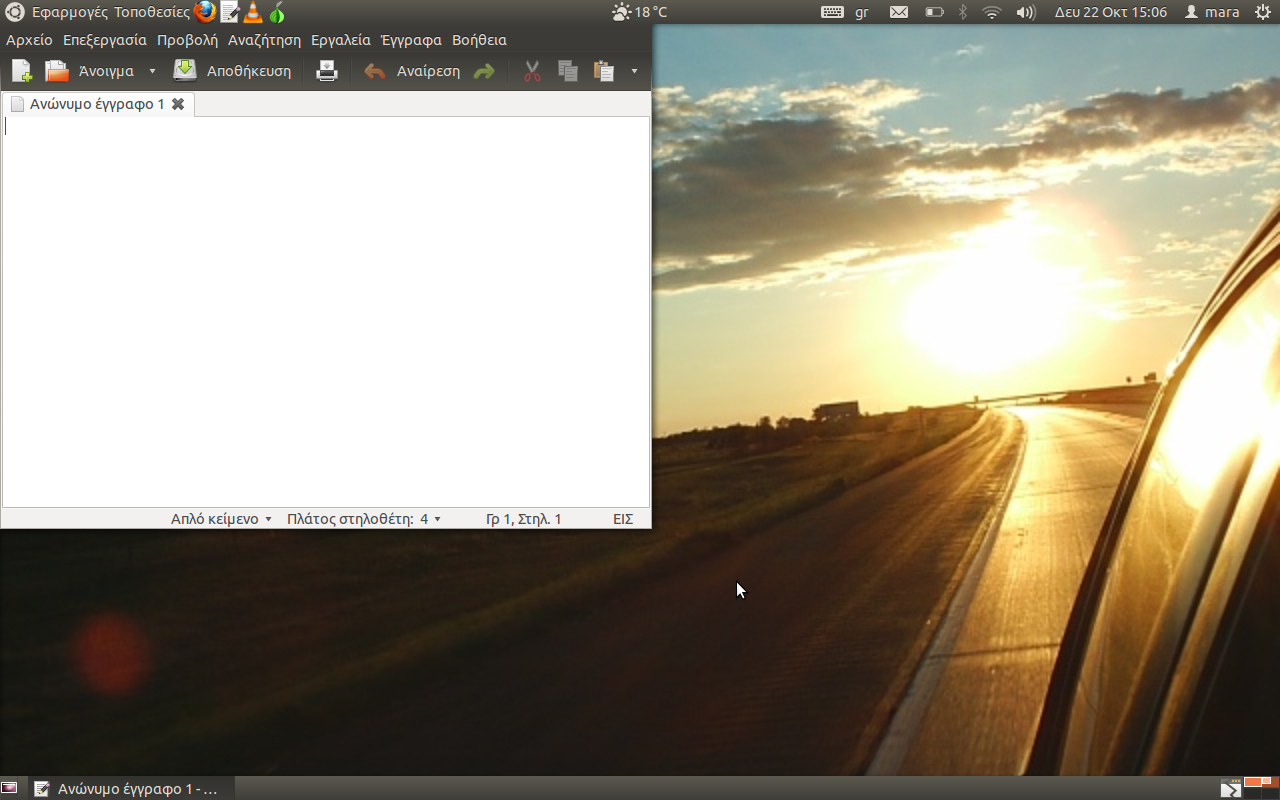Click the Redo green arrow icon
The width and height of the screenshot is (1280, 800).
pyautogui.click(x=484, y=71)
